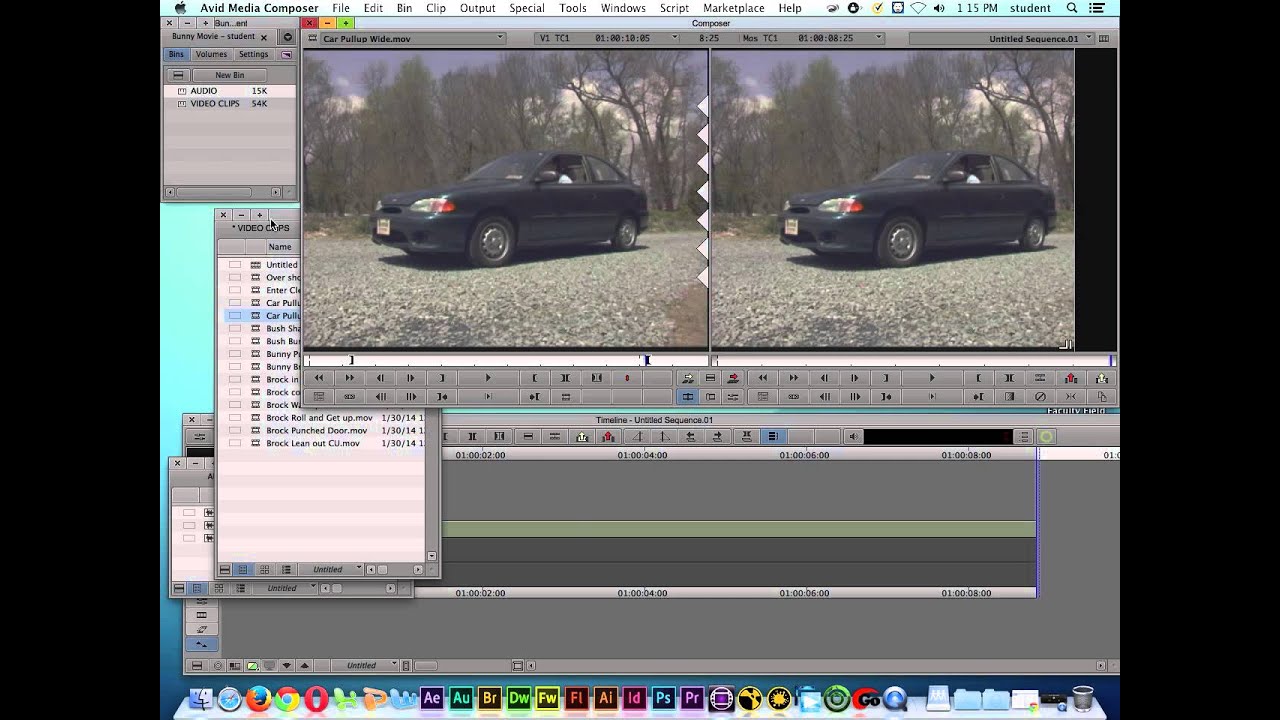Select the Brock Roll and Get up.mov clip

[x=319, y=418]
